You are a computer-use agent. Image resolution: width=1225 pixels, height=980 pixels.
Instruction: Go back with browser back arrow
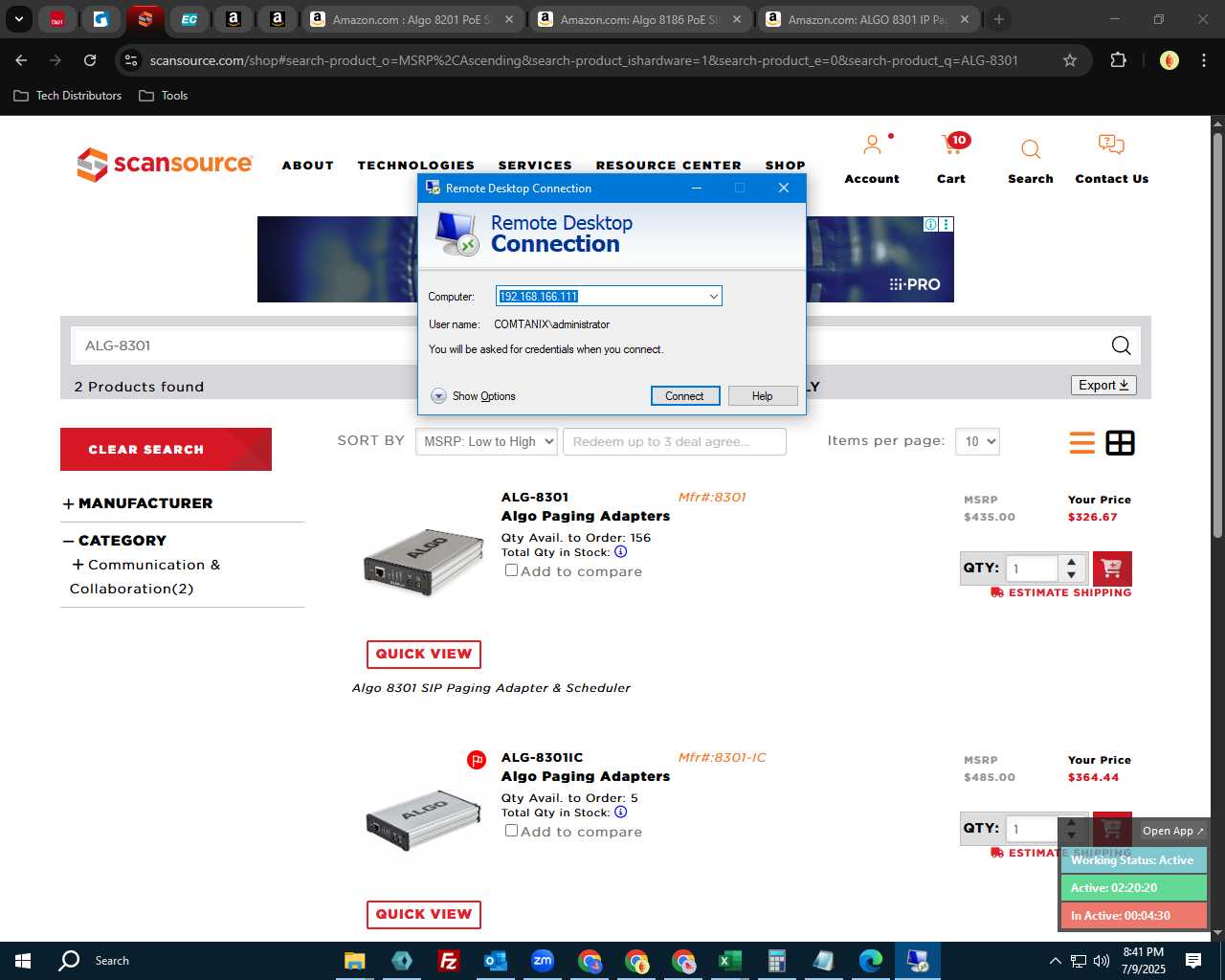click(21, 60)
